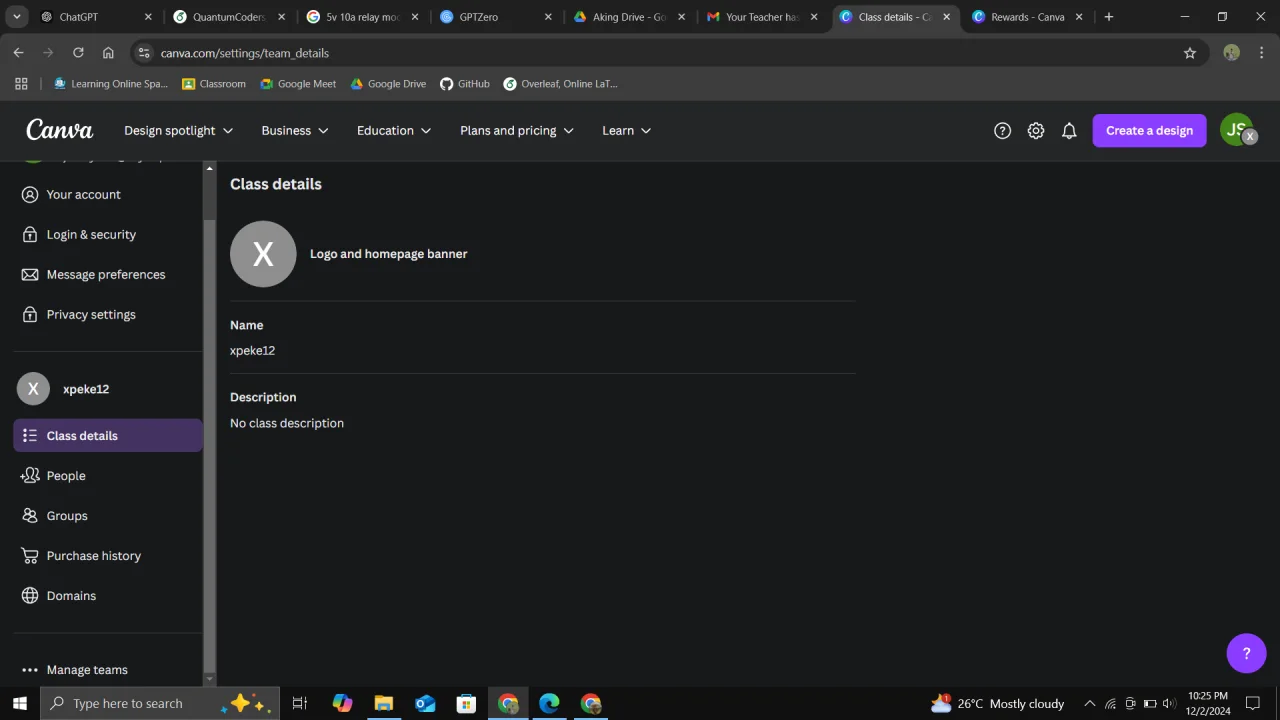Click the address bar URL field
The image size is (1280, 720).
[660, 53]
